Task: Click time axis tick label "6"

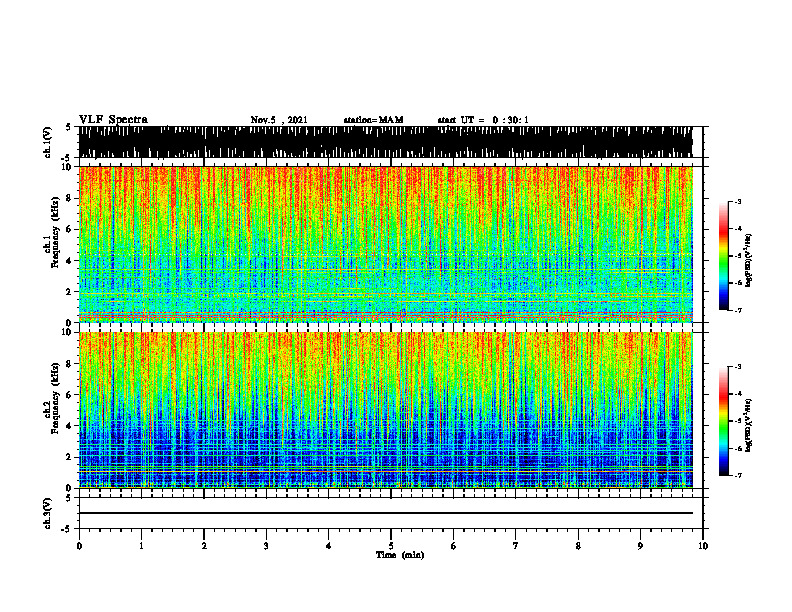Action: click(x=453, y=546)
